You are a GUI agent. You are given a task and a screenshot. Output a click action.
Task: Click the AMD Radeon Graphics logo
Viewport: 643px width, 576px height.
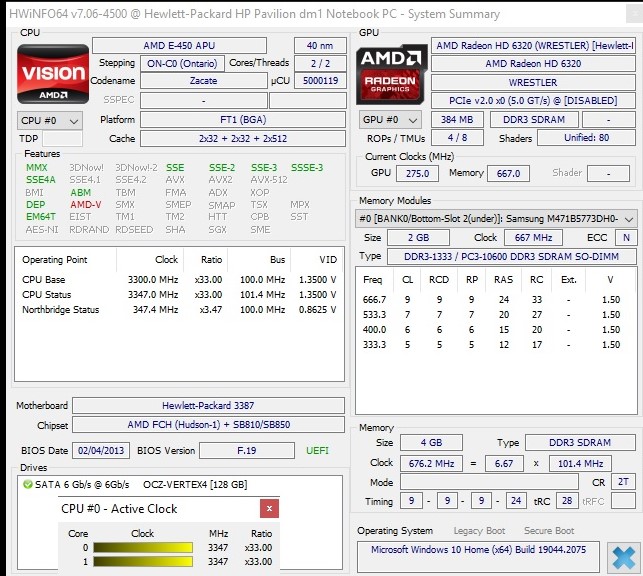click(390, 74)
